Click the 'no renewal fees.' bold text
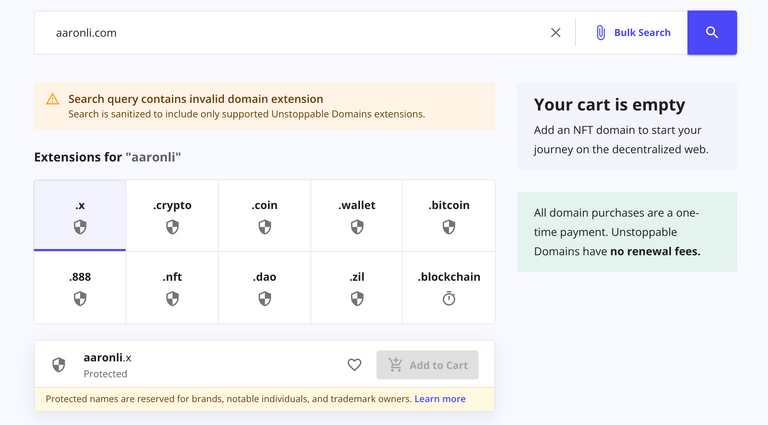The width and height of the screenshot is (768, 425). click(655, 252)
